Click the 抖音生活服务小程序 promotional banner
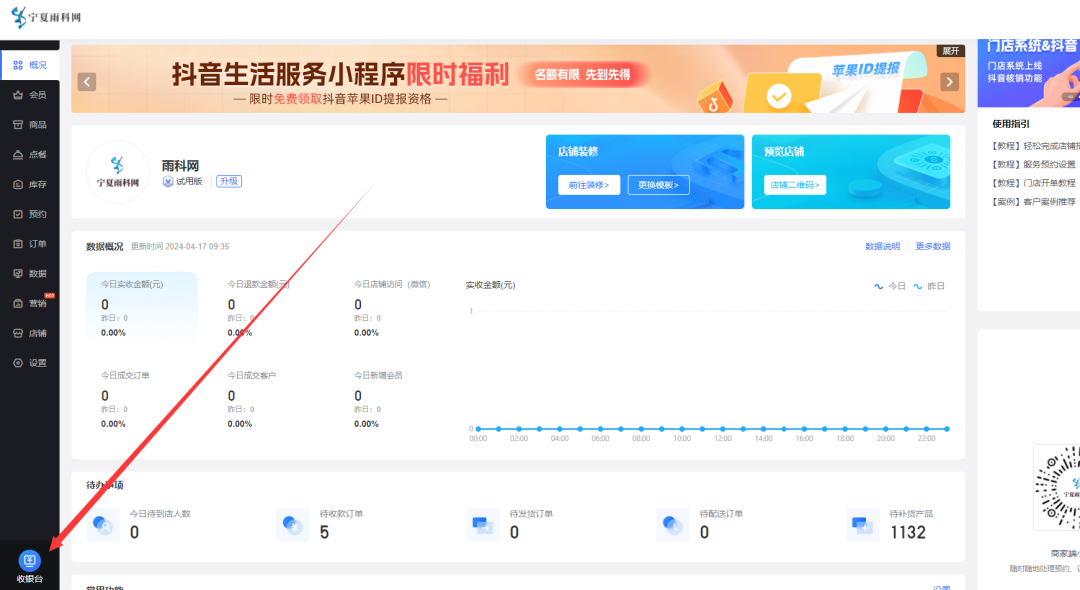The width and height of the screenshot is (1080, 590). (518, 79)
